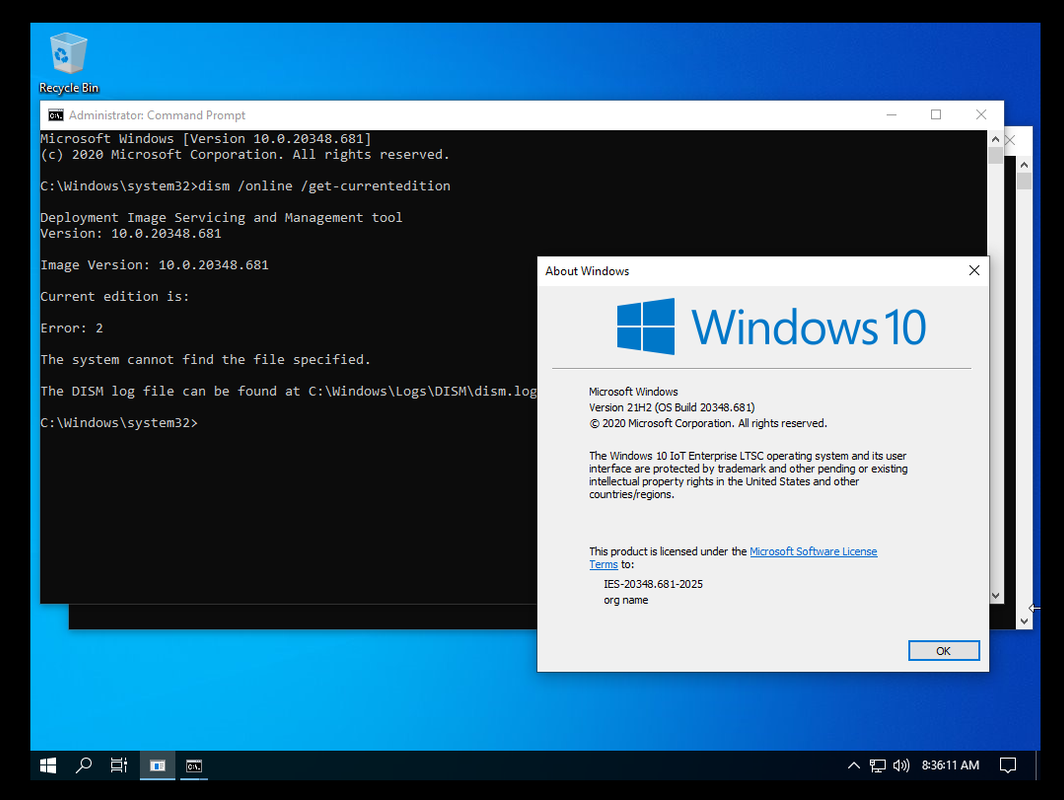Viewport: 1064px width, 800px height.
Task: Click the Windows 10 logo in dialog
Action: pyautogui.click(x=771, y=327)
